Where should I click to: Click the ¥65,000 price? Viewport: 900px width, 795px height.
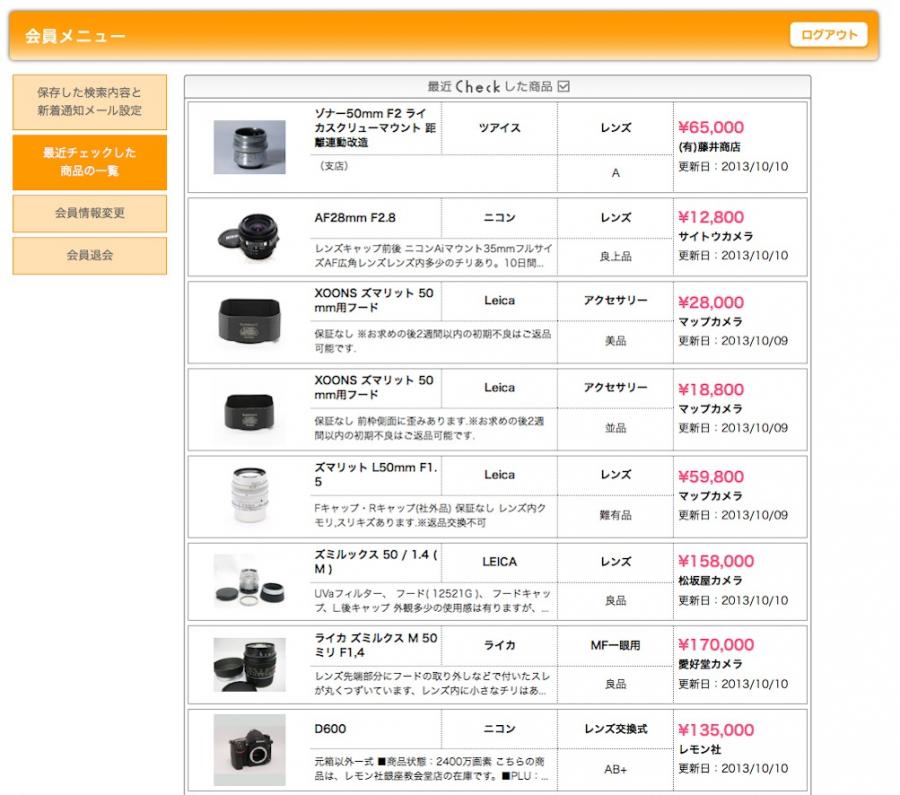[x=711, y=127]
